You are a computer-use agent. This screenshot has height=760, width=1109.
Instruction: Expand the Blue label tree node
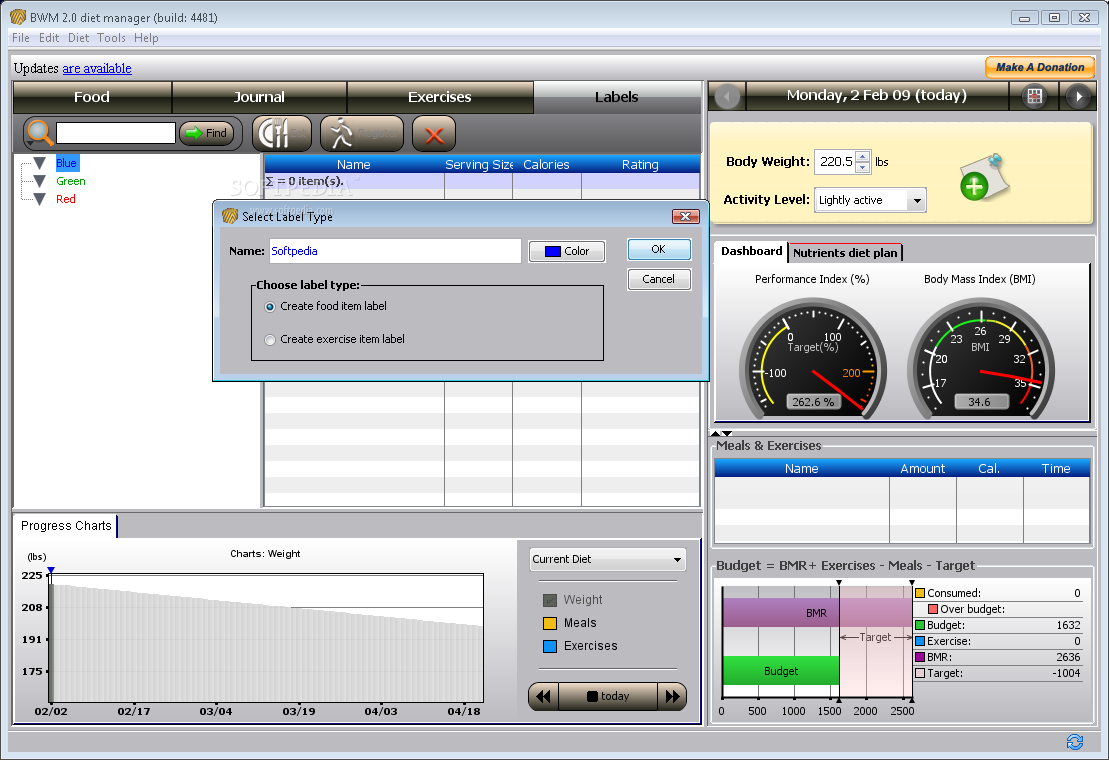tap(40, 163)
